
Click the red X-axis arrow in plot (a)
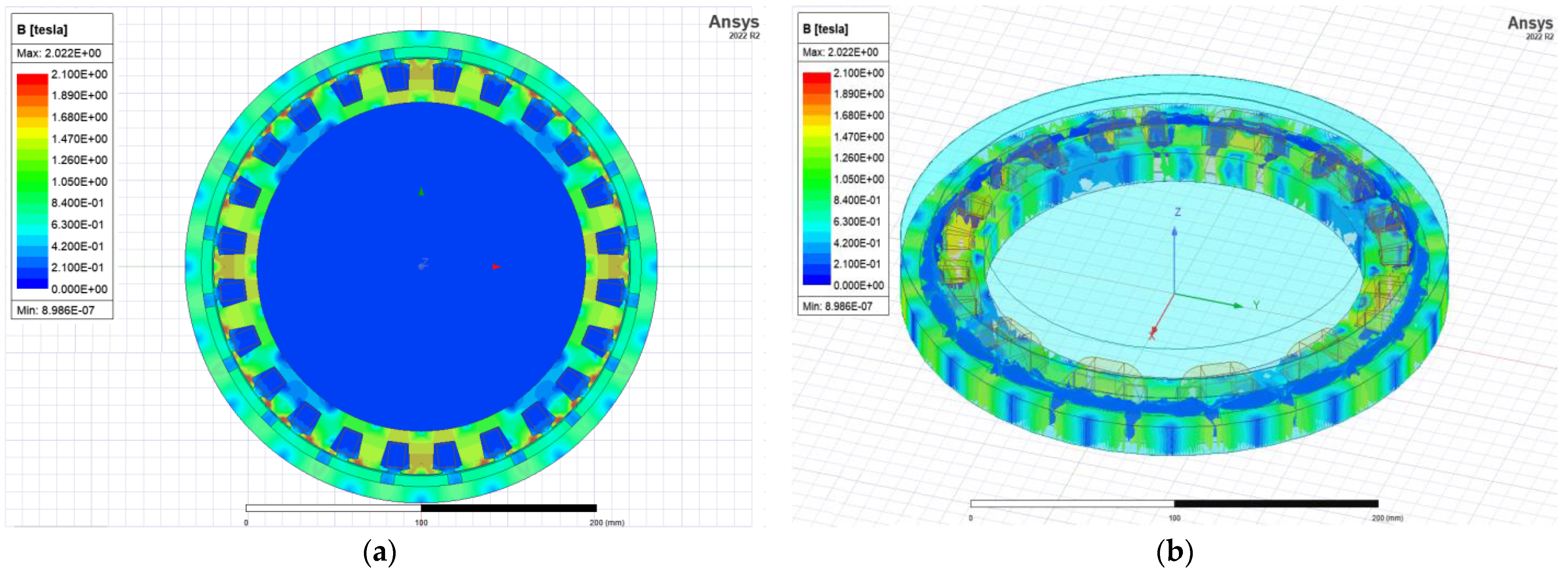click(x=496, y=267)
